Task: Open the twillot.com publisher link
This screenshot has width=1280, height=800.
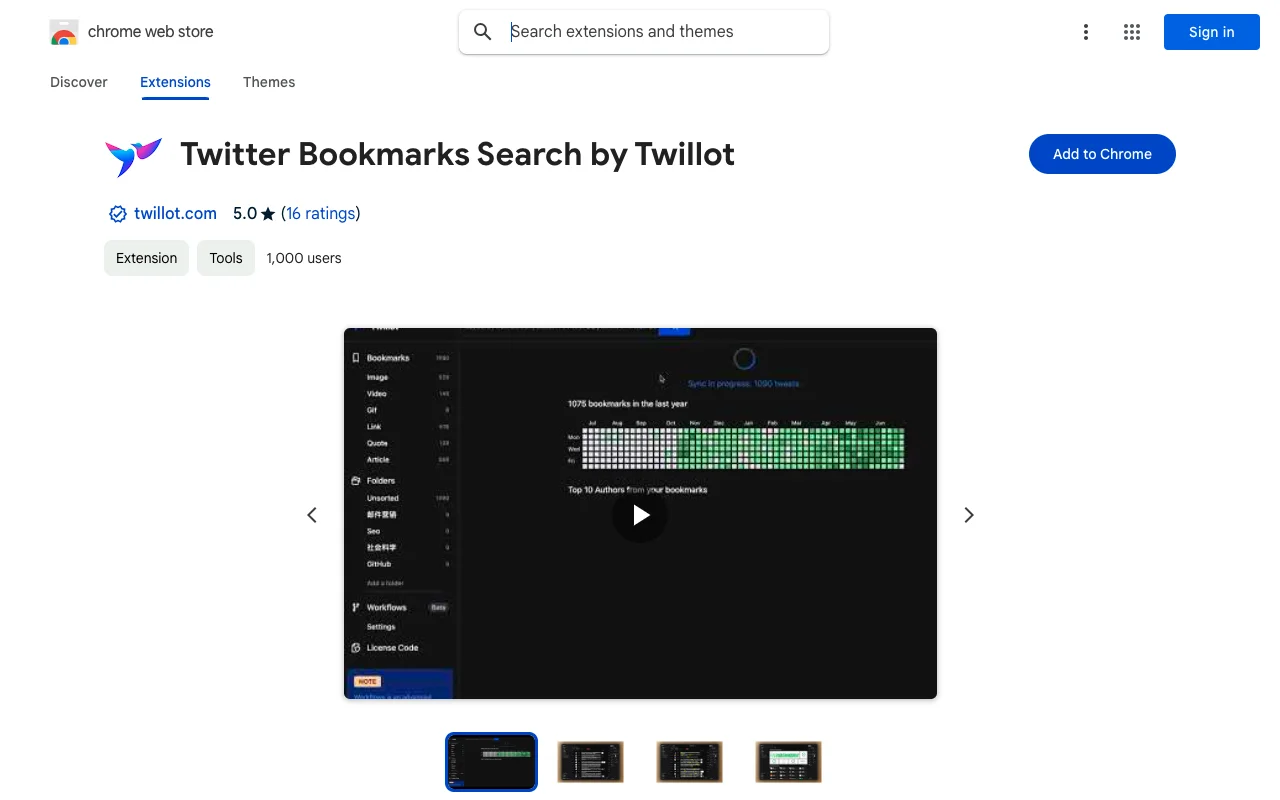Action: [x=175, y=213]
